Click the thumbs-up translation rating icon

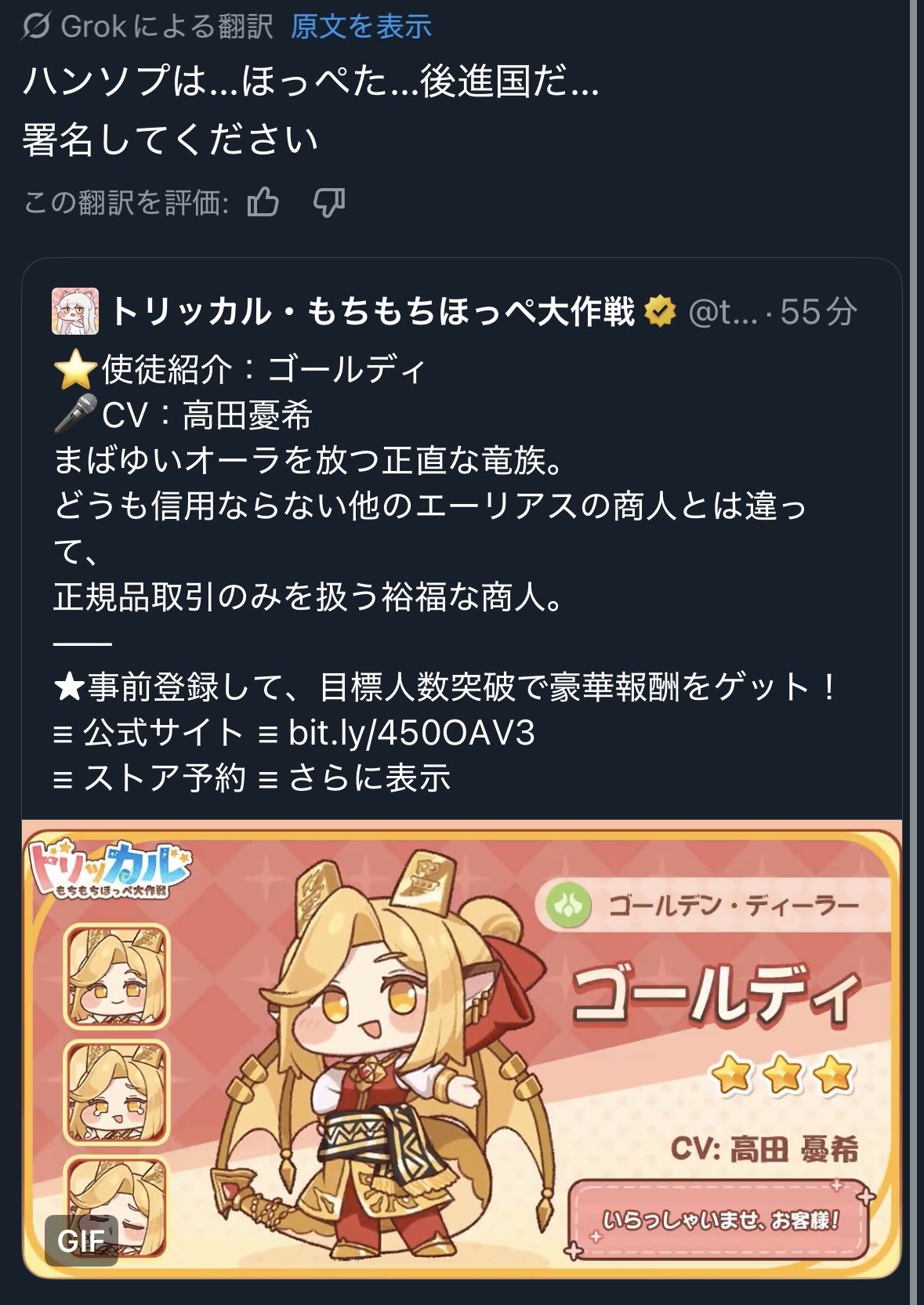[x=263, y=202]
